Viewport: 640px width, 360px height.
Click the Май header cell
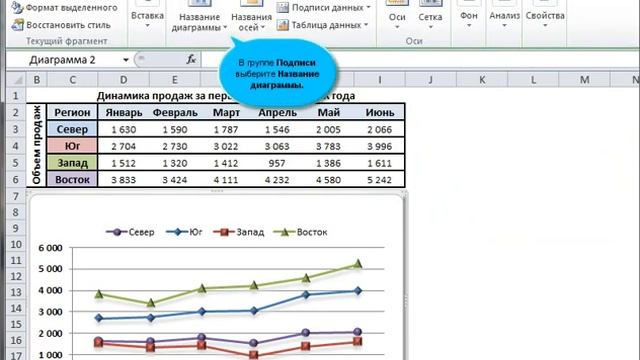329,112
